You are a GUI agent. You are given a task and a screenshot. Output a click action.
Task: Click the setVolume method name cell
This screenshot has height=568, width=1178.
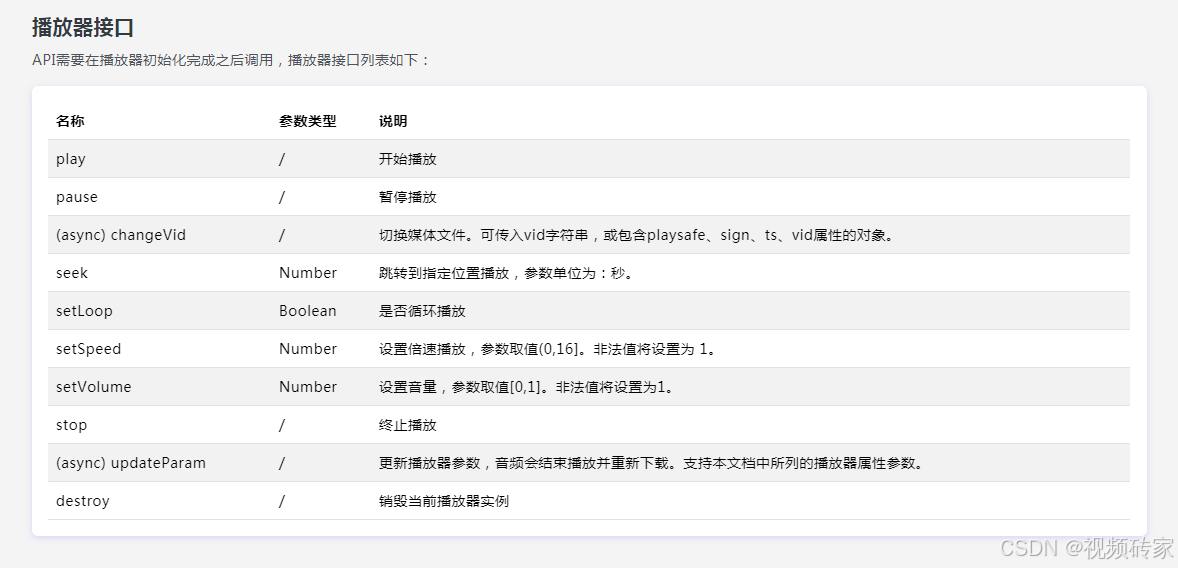94,387
